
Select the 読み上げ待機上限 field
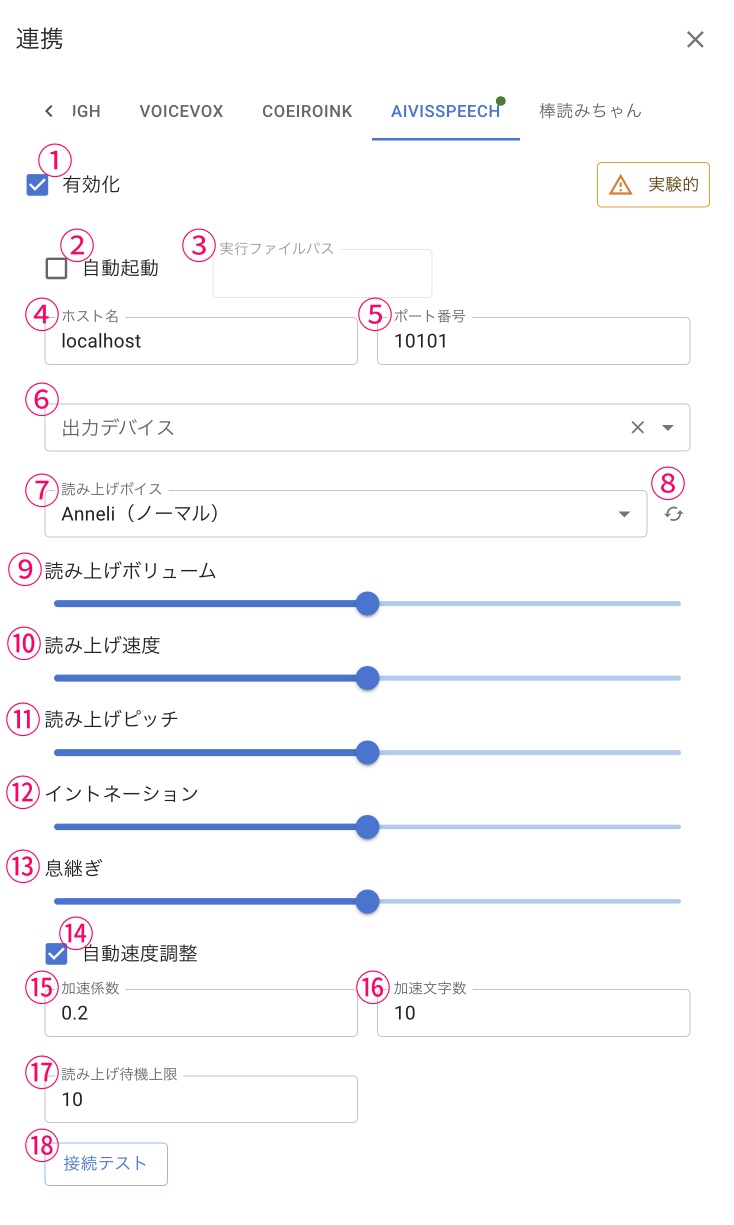coord(200,1100)
